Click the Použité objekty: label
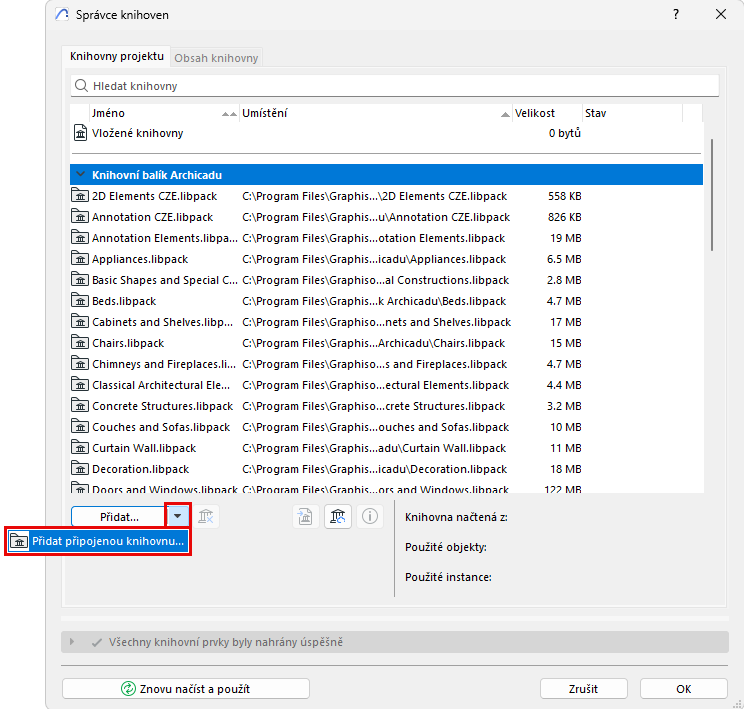 (x=446, y=547)
